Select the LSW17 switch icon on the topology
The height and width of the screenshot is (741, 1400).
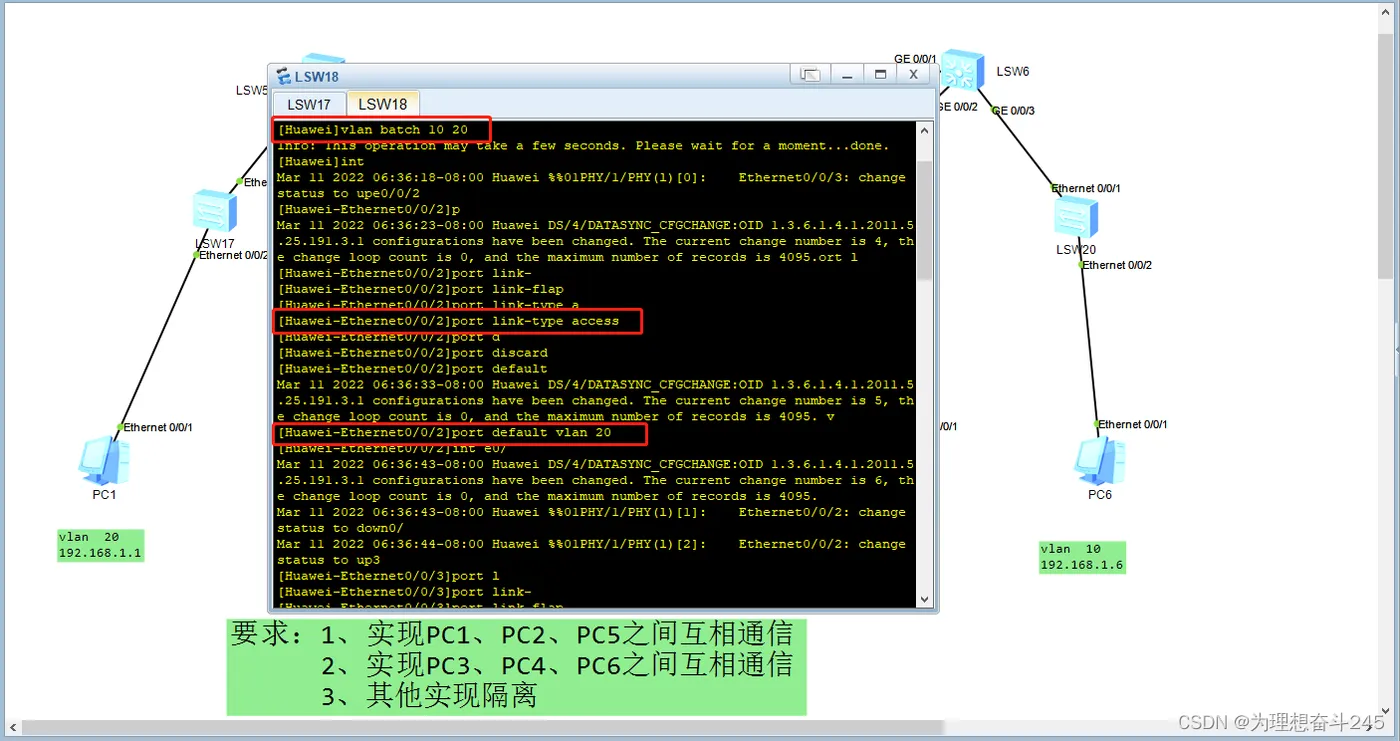point(215,211)
